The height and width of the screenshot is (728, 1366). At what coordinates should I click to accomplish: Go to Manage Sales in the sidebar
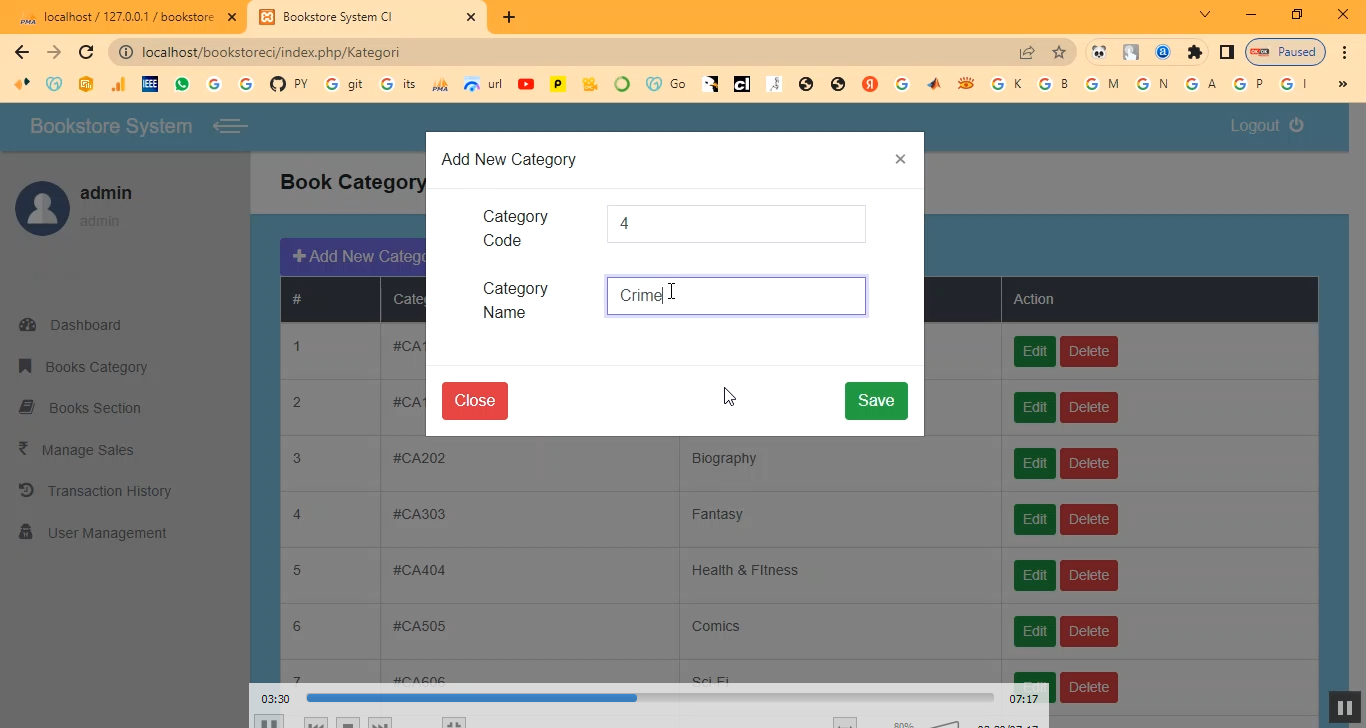[87, 450]
